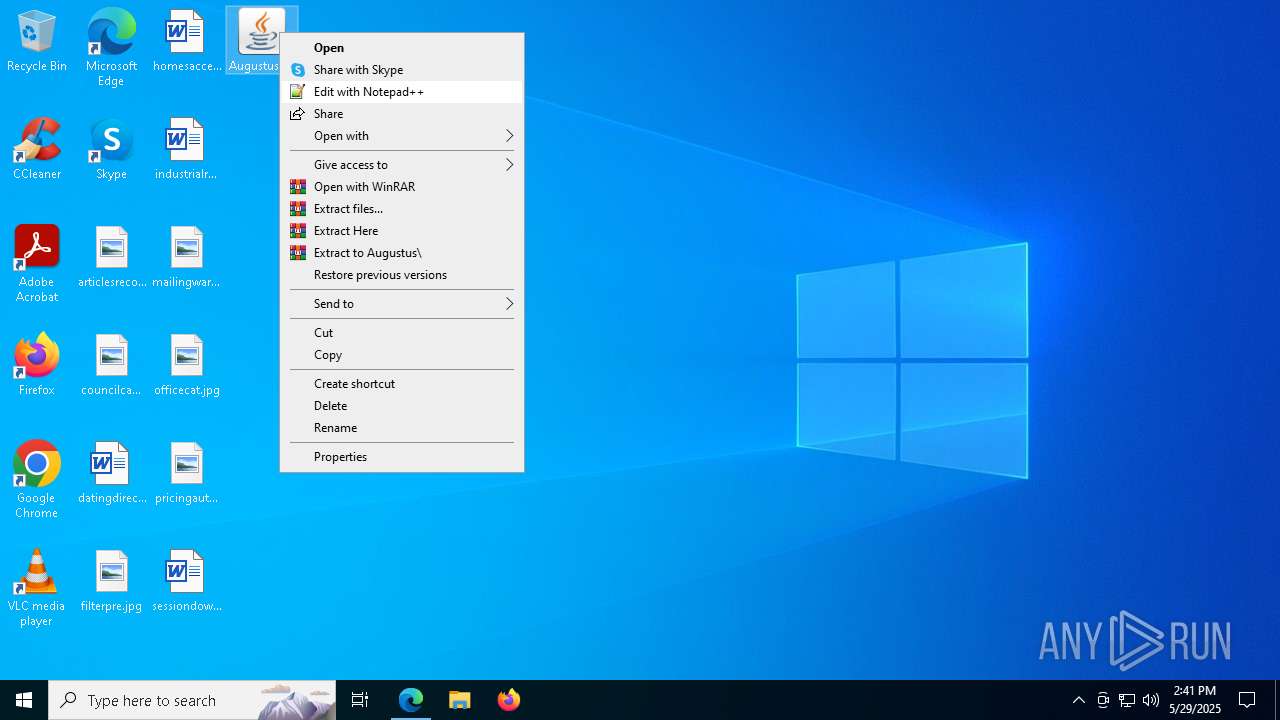Choose Open with WinRAR
Screen dimensions: 1280x720
point(402,187)
